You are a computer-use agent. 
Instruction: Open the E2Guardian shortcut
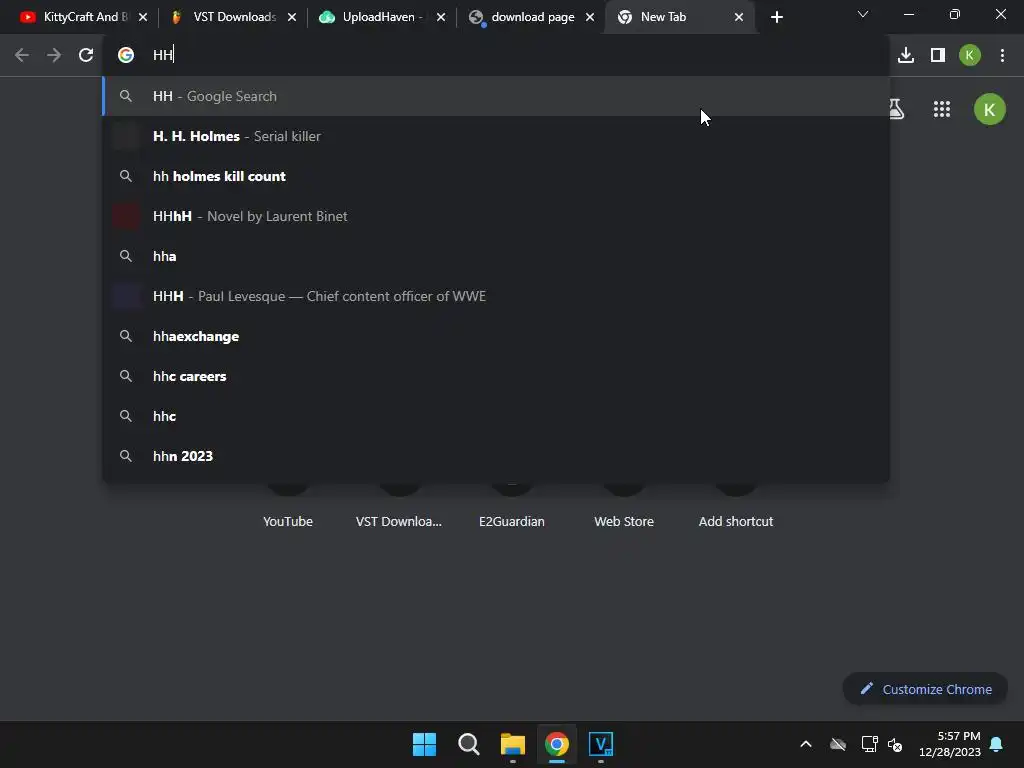point(511,521)
